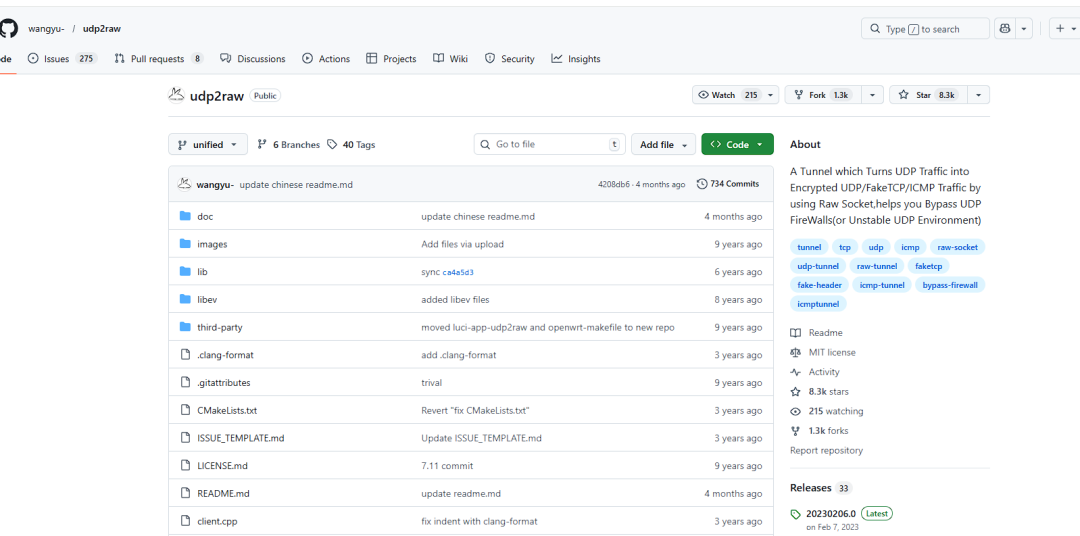Select the 'udp' topic tag
Screen dimensions: 1080x536
(876, 247)
